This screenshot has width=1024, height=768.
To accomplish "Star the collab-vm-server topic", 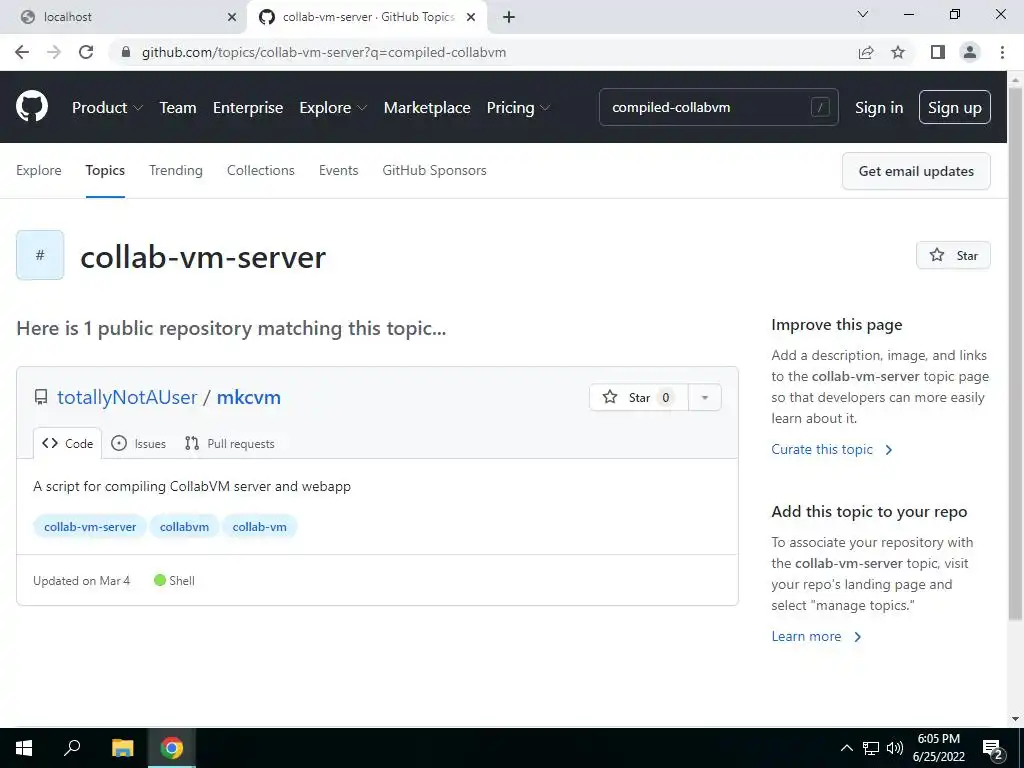I will pos(953,255).
